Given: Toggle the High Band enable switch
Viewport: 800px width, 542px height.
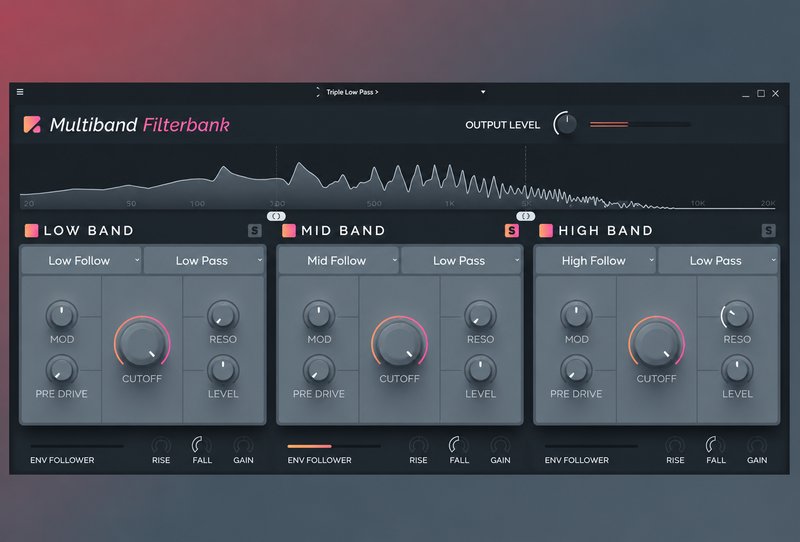Looking at the screenshot, I should click(546, 231).
